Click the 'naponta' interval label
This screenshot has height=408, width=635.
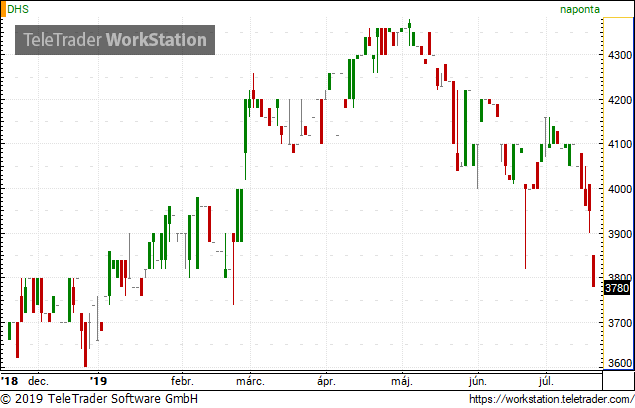click(580, 9)
